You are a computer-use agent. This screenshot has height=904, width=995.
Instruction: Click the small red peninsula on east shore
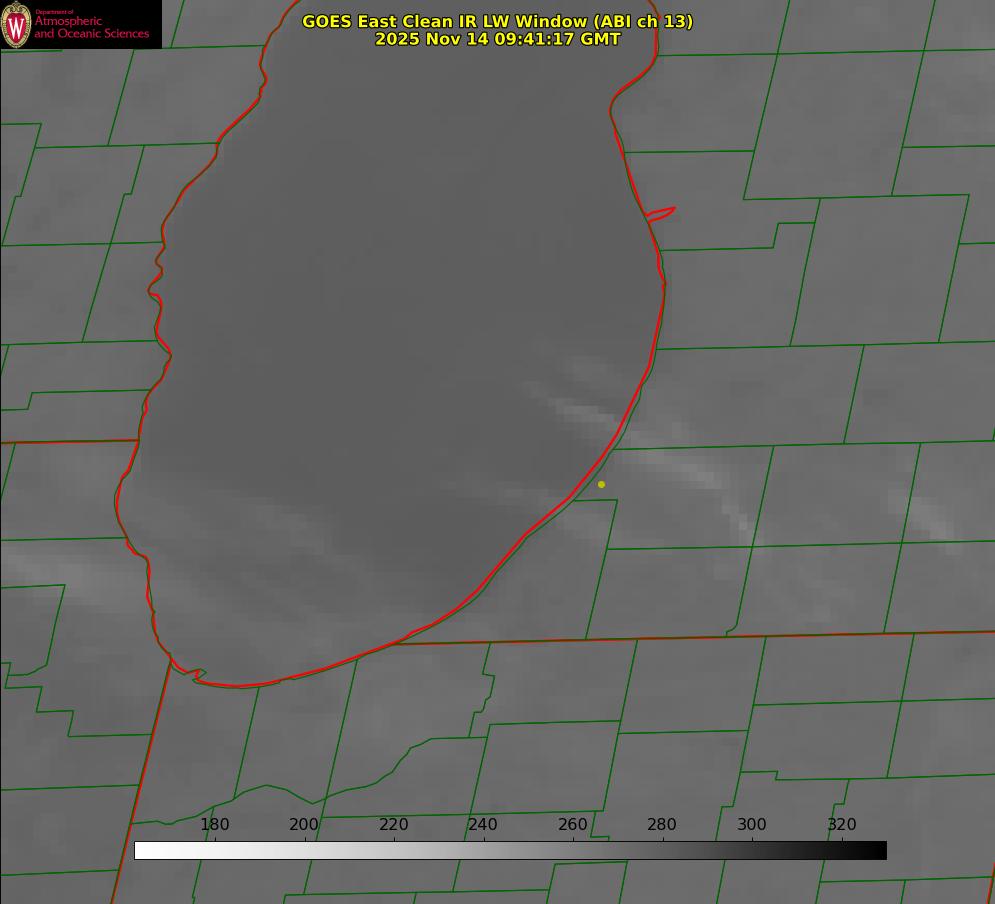(662, 213)
